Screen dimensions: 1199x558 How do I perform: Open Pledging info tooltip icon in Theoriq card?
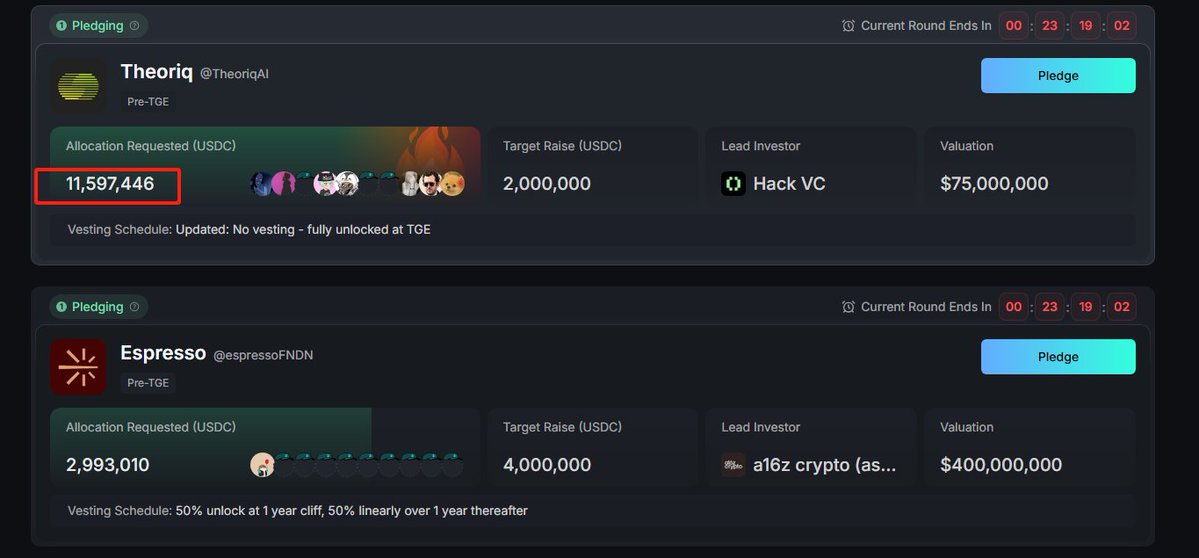(x=135, y=25)
